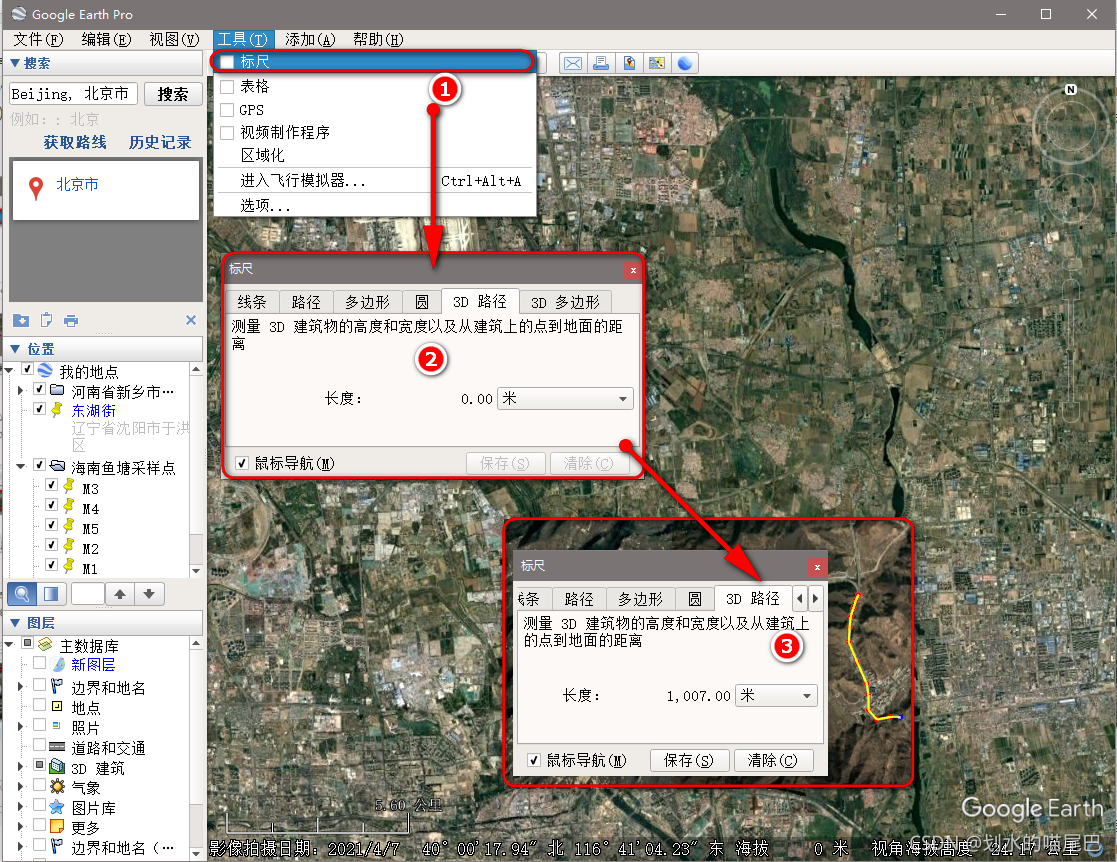Open the 文件(F) menu

38,39
